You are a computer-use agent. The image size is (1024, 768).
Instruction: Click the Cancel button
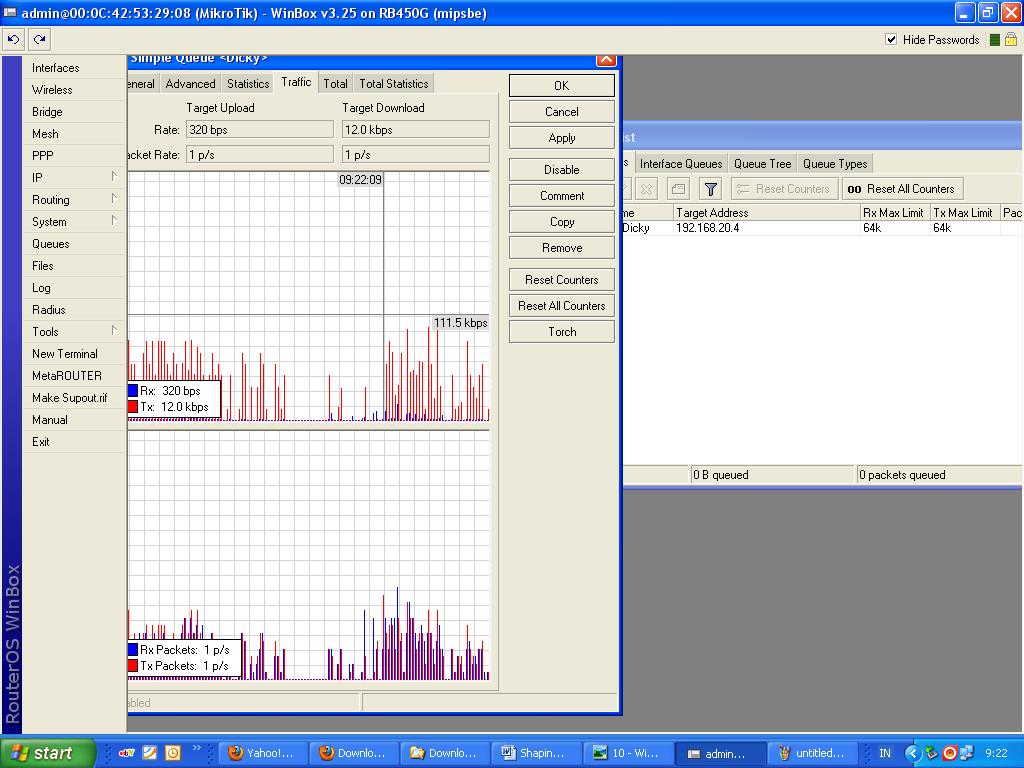[x=562, y=112]
